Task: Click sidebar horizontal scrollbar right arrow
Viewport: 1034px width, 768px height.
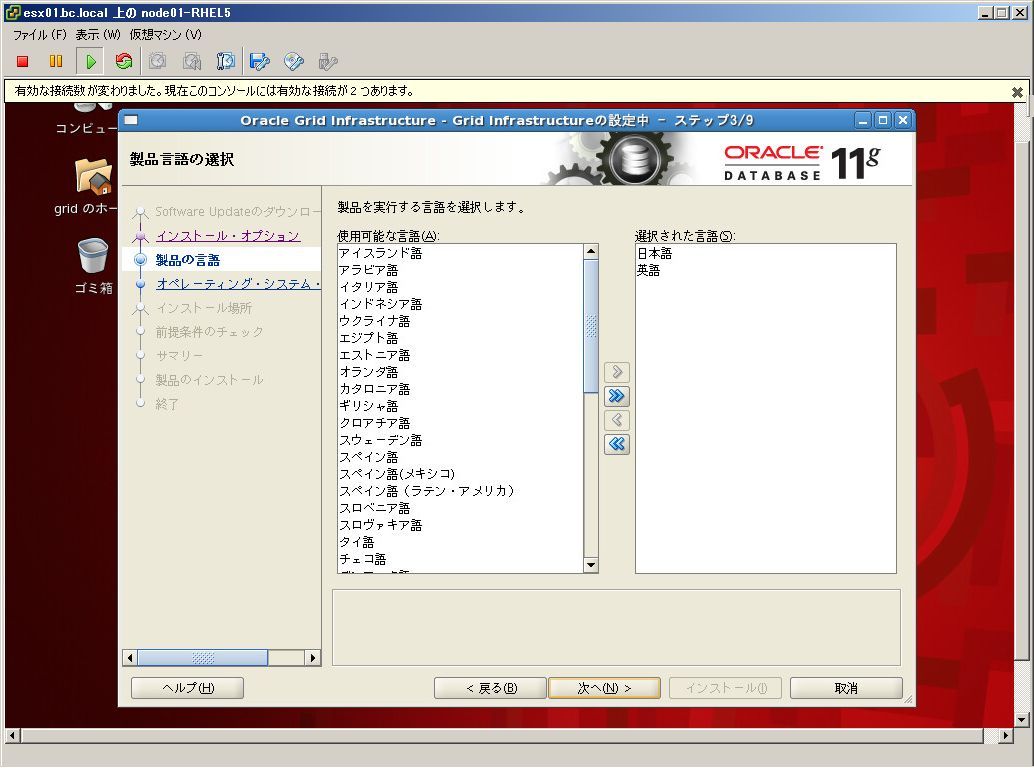Action: tap(313, 657)
